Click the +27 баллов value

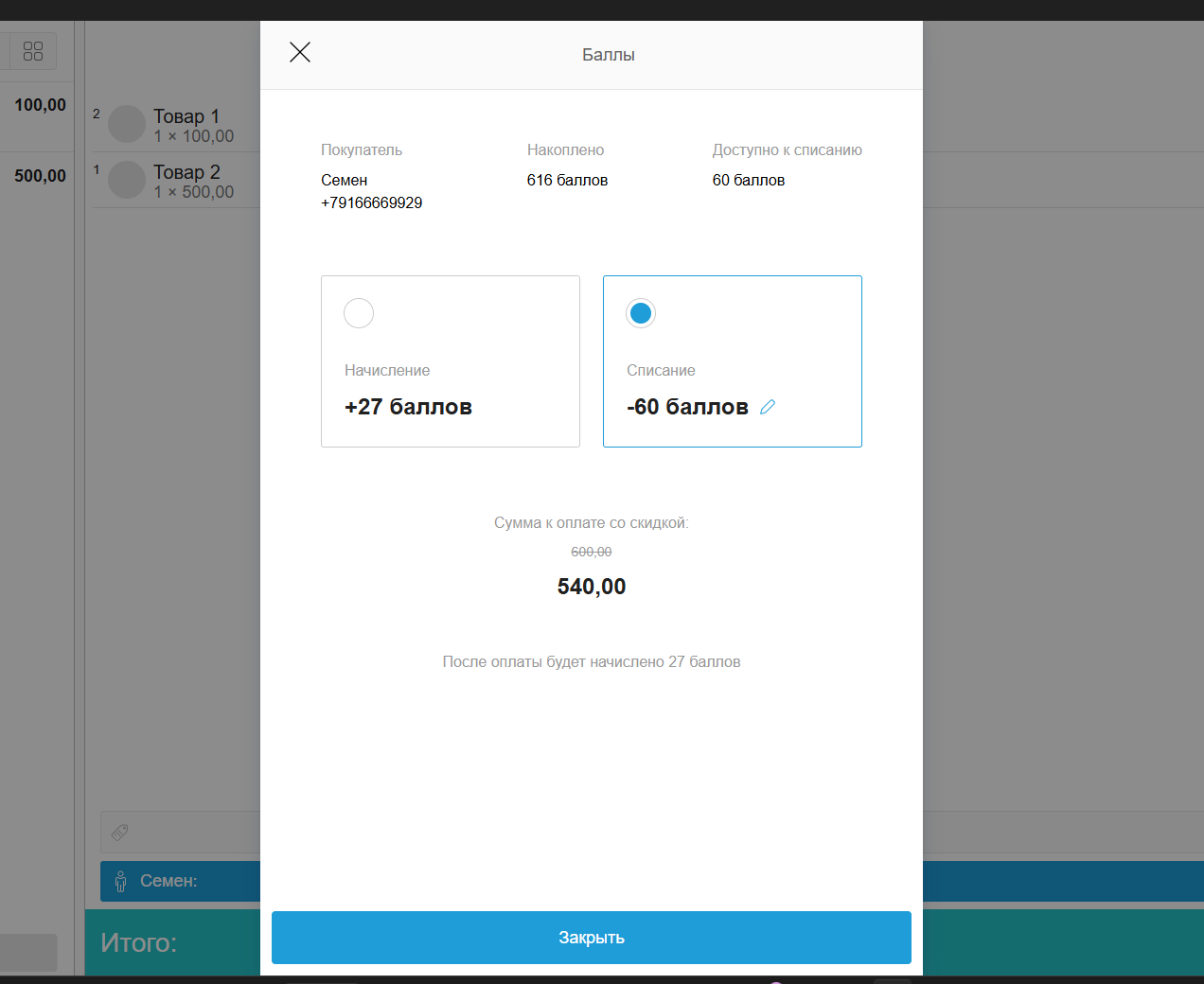click(x=408, y=407)
